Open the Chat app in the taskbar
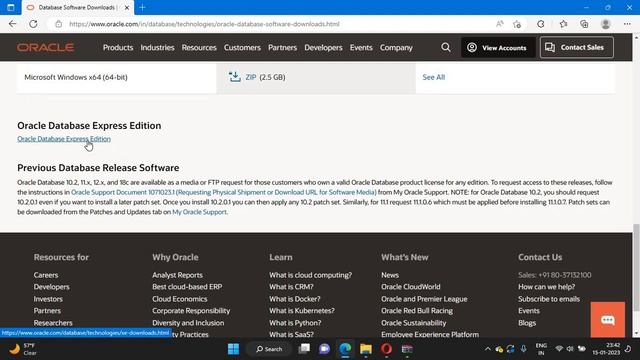 click(324, 349)
